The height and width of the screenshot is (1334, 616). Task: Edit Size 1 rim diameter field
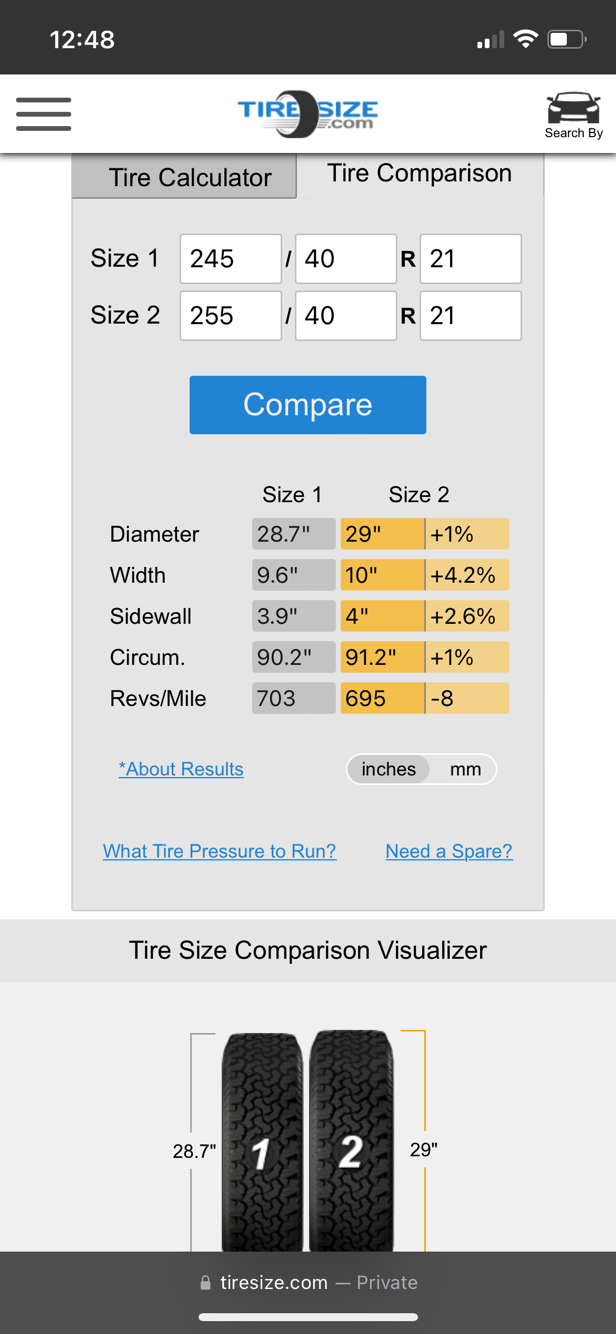470,259
